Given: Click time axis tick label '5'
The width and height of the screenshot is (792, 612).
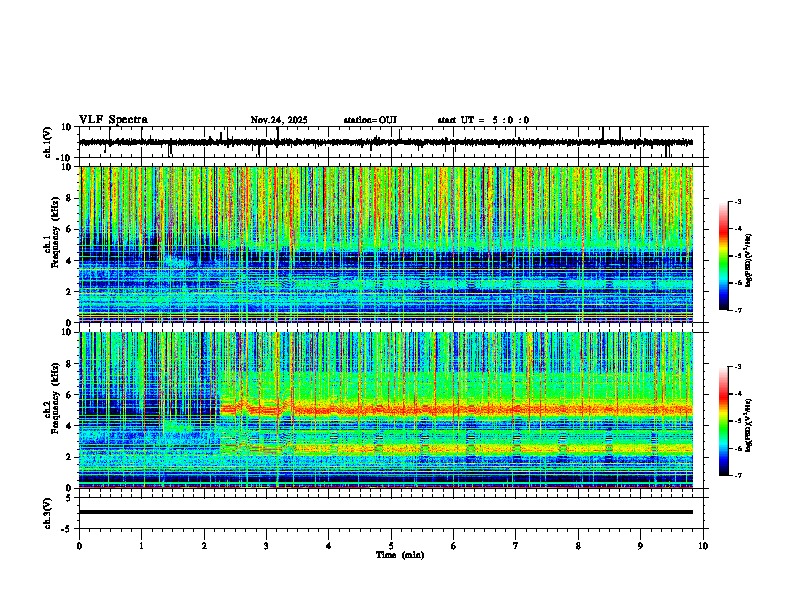Looking at the screenshot, I should pos(391,546).
